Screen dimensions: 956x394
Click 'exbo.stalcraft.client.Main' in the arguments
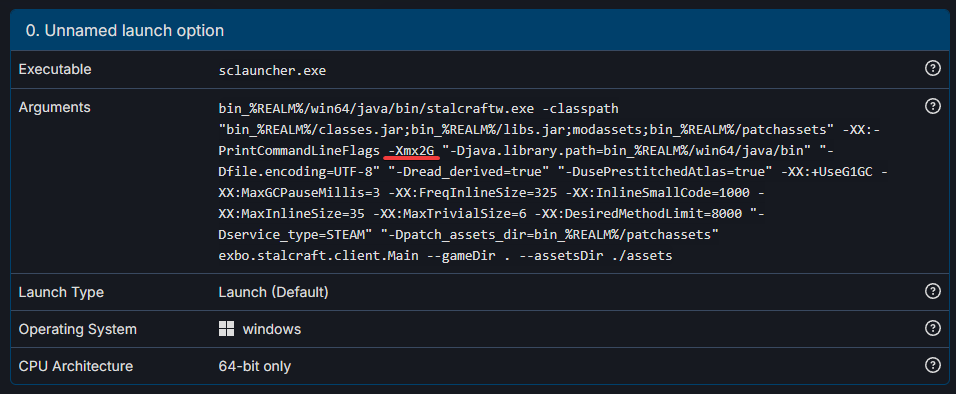coord(318,256)
